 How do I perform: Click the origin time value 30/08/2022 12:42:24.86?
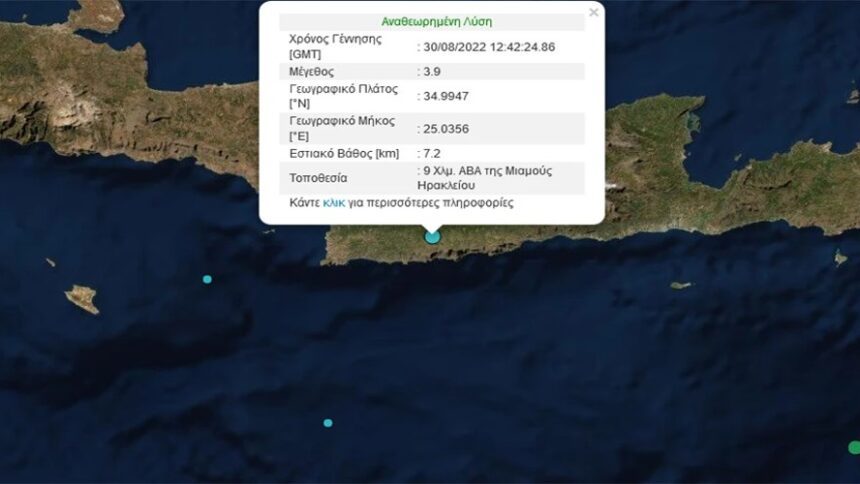(491, 46)
